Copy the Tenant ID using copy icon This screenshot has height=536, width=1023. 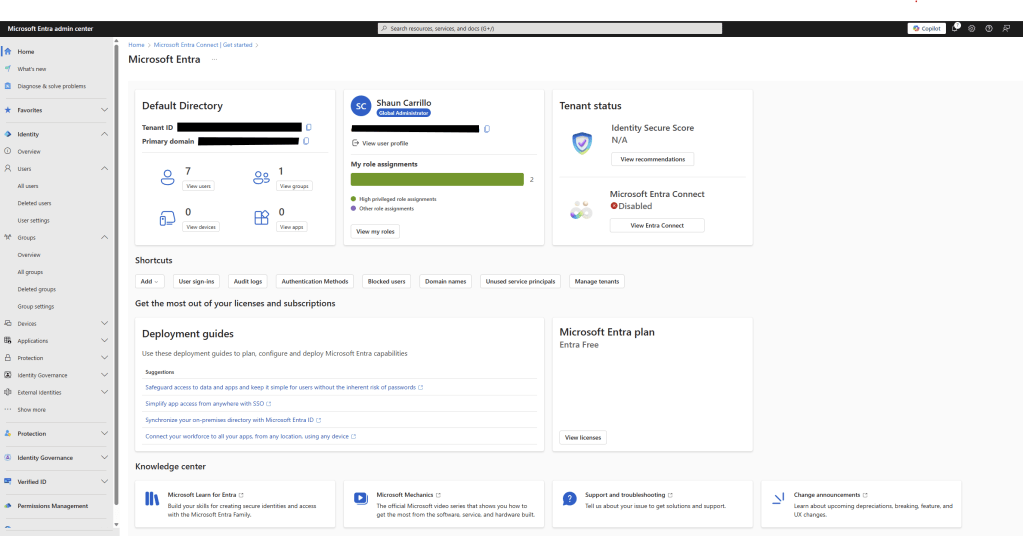pyautogui.click(x=309, y=127)
